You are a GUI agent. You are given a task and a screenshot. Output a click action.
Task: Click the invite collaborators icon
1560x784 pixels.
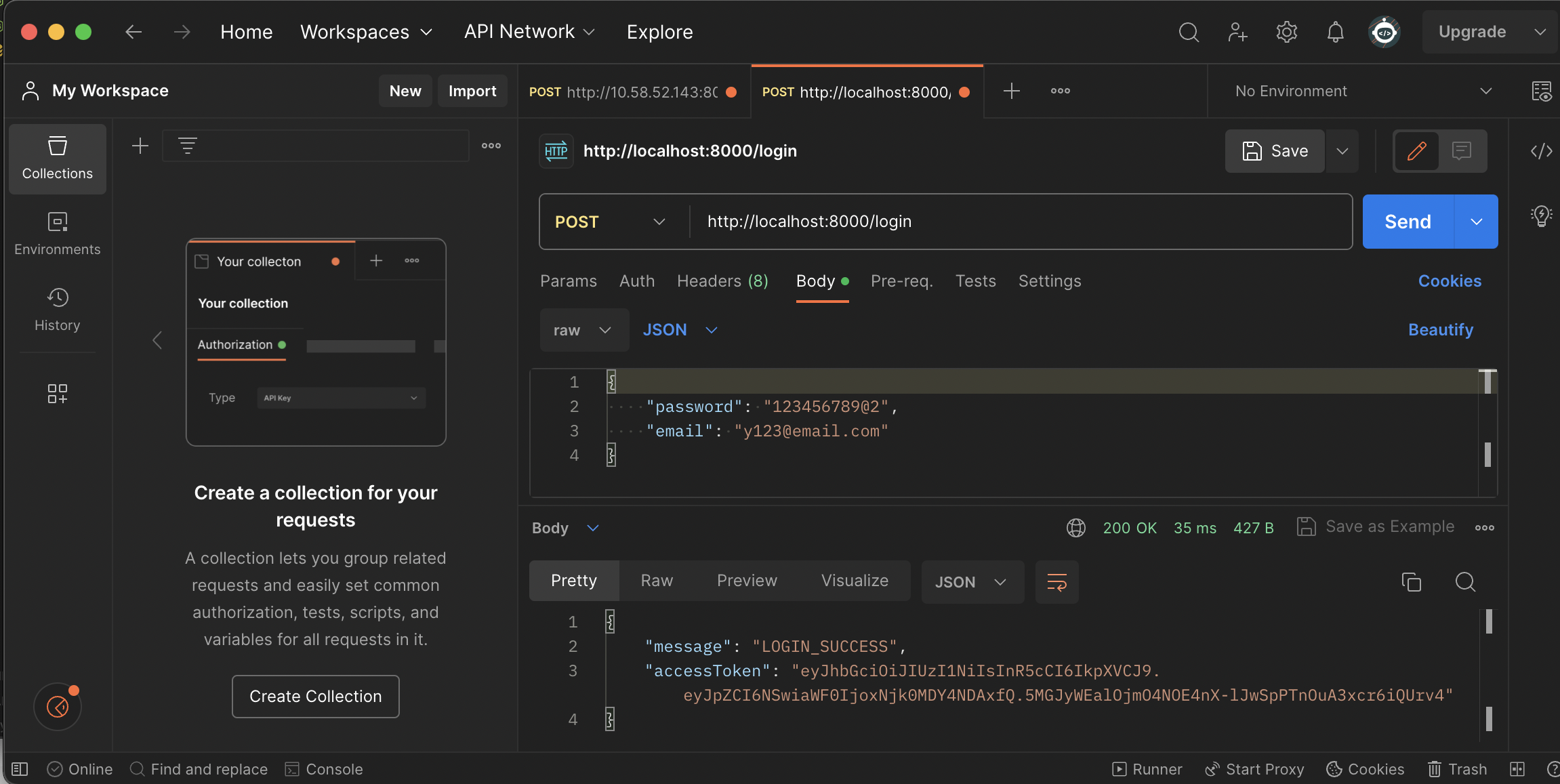(x=1237, y=32)
